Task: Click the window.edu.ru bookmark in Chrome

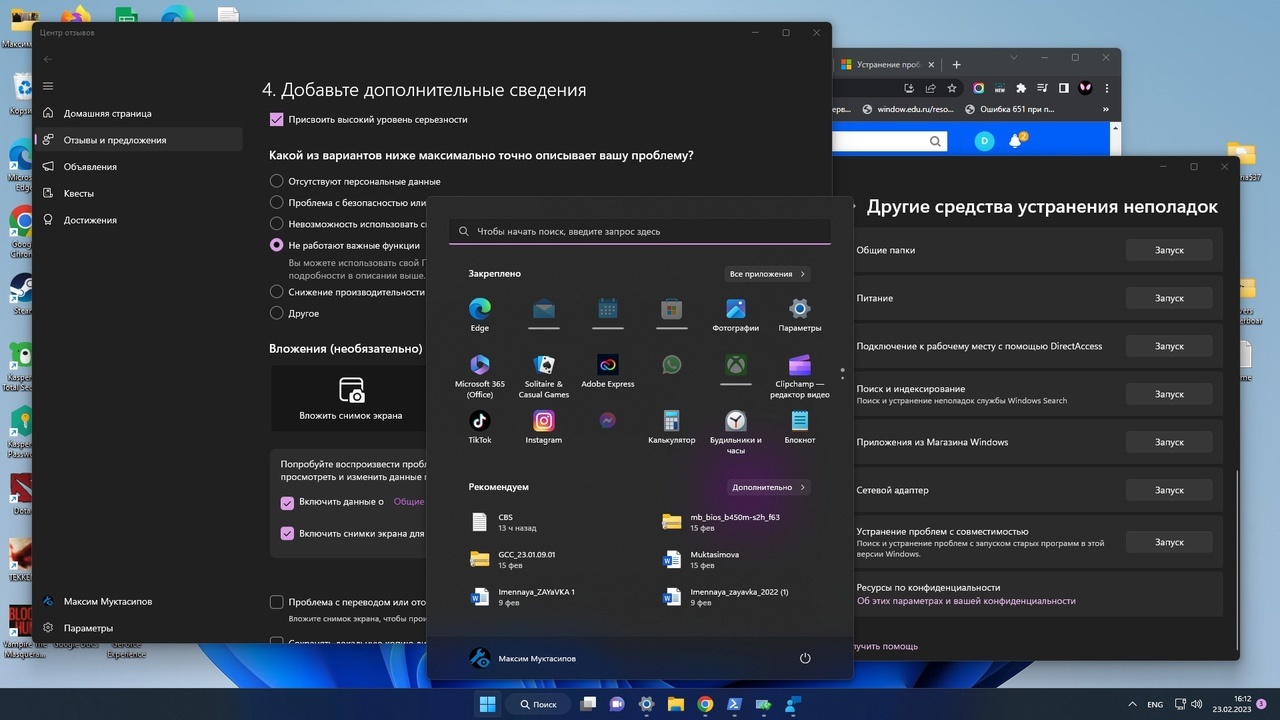Action: click(907, 109)
